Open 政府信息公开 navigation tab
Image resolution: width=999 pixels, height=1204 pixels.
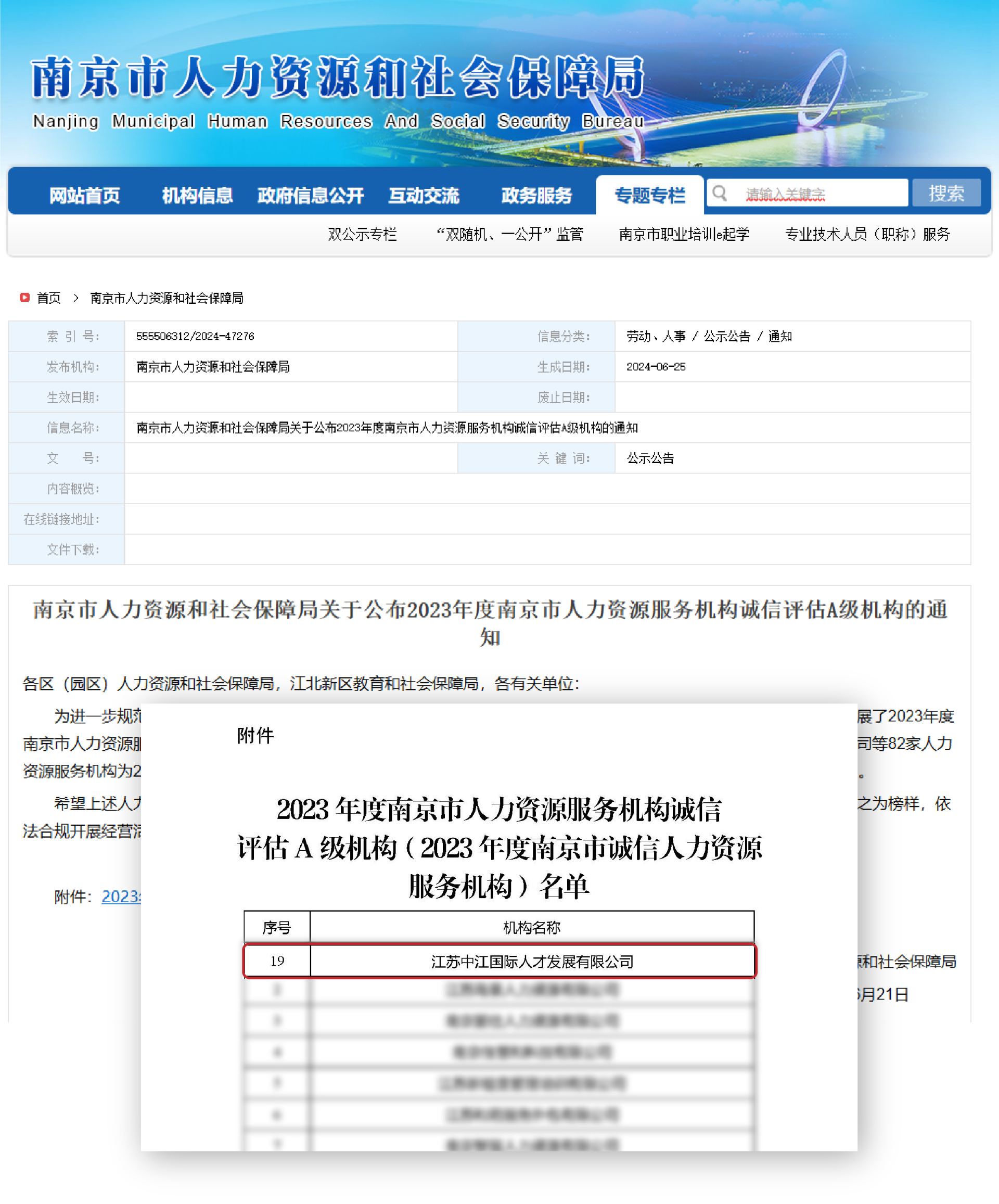[310, 196]
